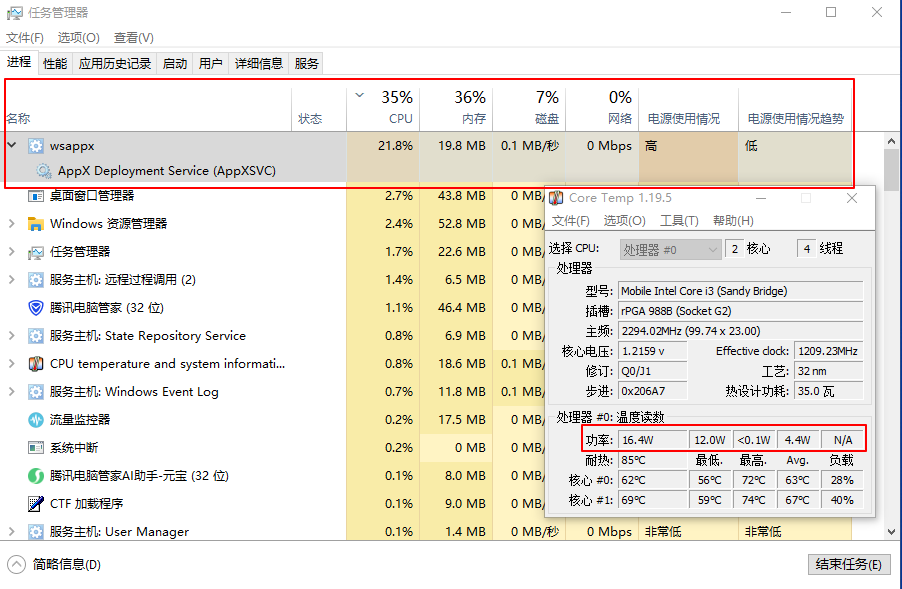The image size is (902, 589).
Task: Click the 功率 value 16.4W
Action: [x=653, y=440]
